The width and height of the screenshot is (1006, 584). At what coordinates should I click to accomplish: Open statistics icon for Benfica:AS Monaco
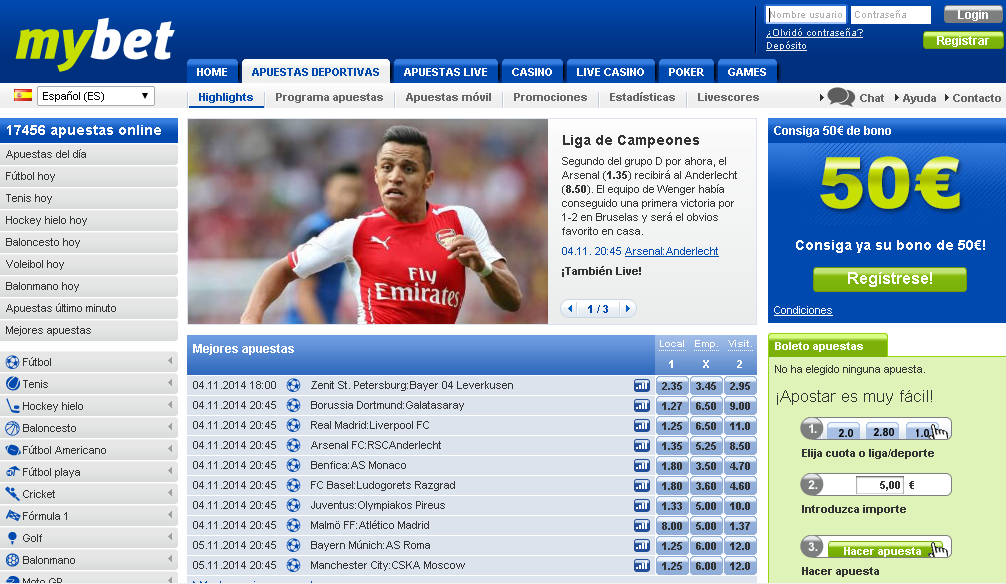[642, 465]
